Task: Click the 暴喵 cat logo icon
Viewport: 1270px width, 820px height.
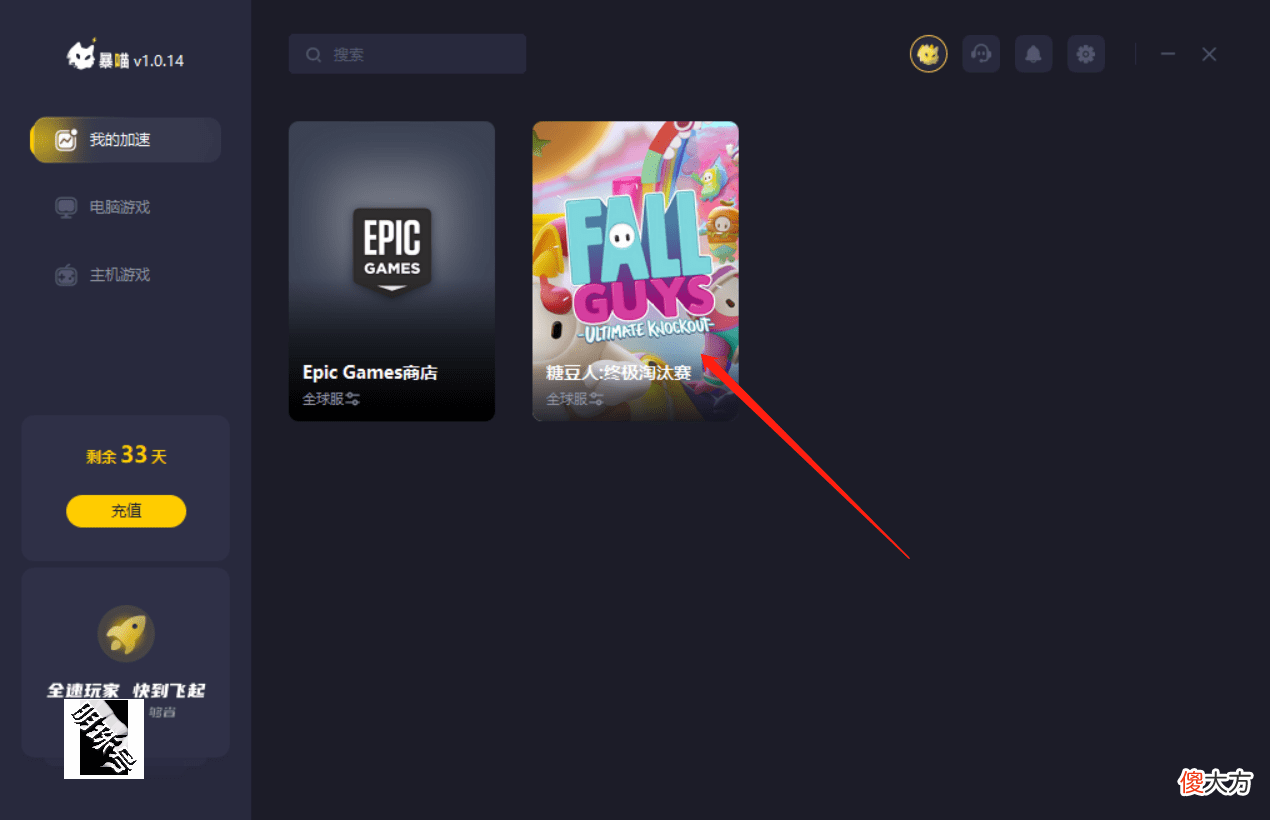Action: click(x=80, y=57)
